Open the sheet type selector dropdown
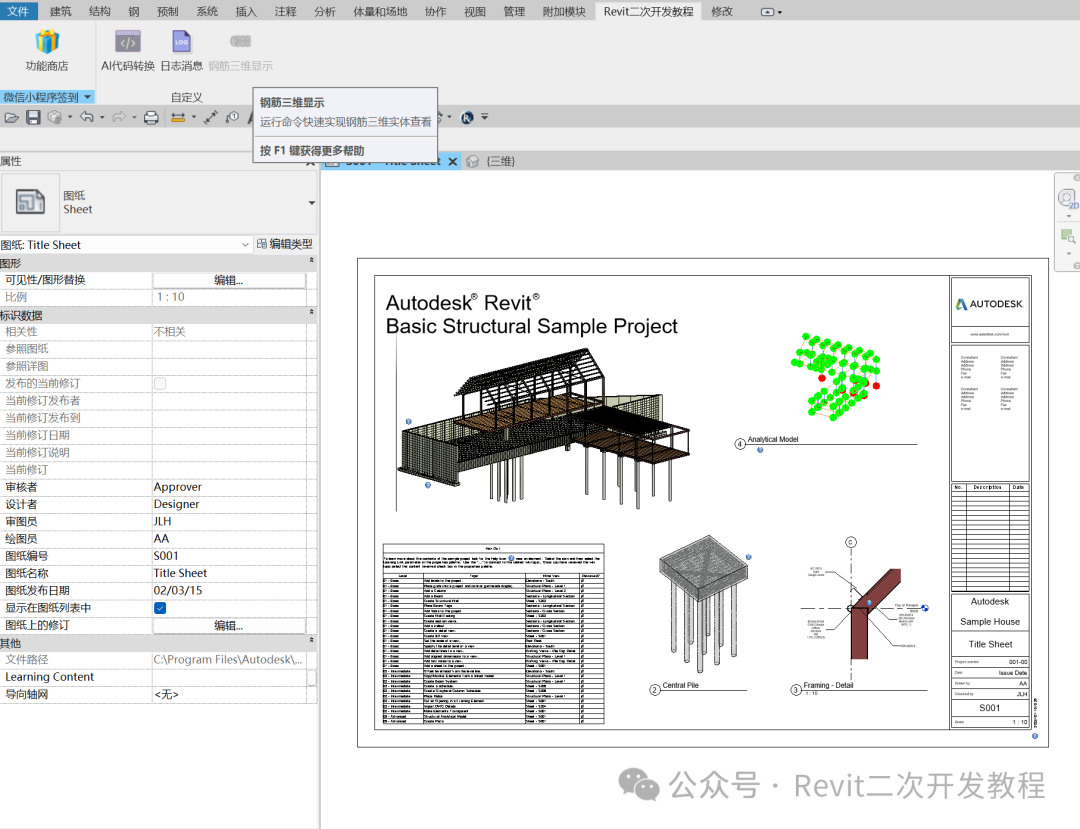This screenshot has width=1080, height=829. coord(312,202)
